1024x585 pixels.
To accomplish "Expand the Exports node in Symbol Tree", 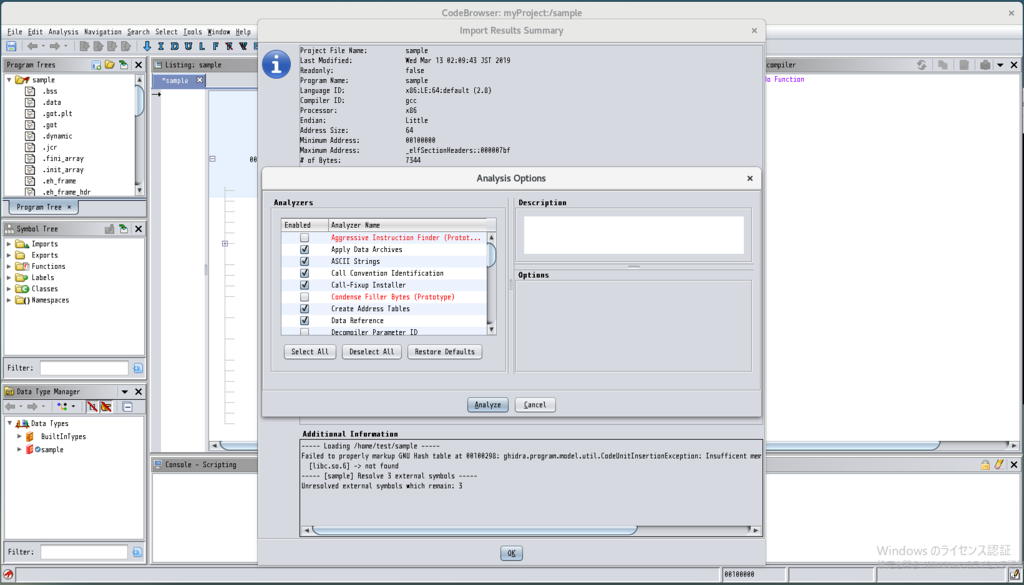I will tap(9, 255).
